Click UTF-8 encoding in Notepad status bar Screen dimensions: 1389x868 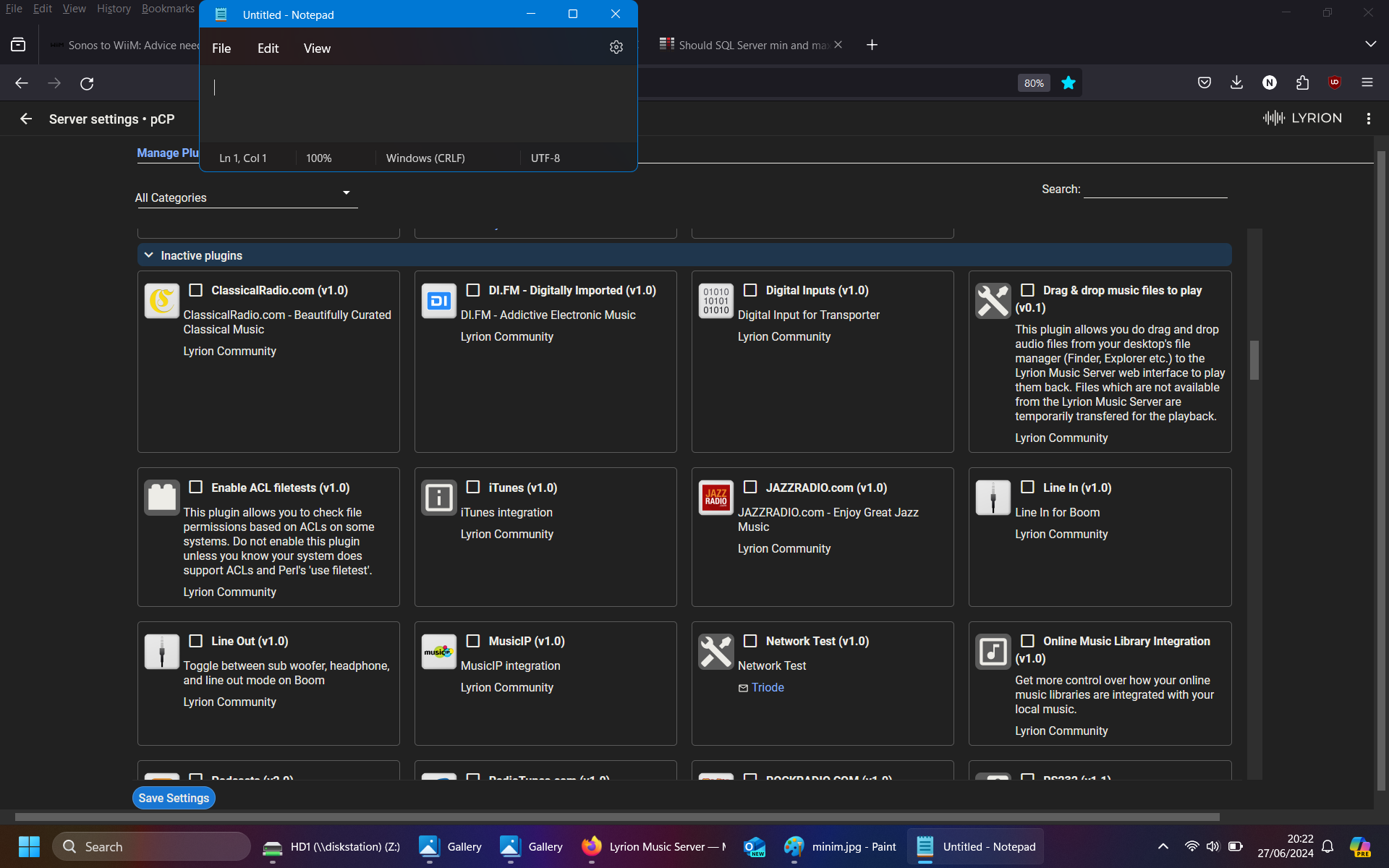pos(545,158)
